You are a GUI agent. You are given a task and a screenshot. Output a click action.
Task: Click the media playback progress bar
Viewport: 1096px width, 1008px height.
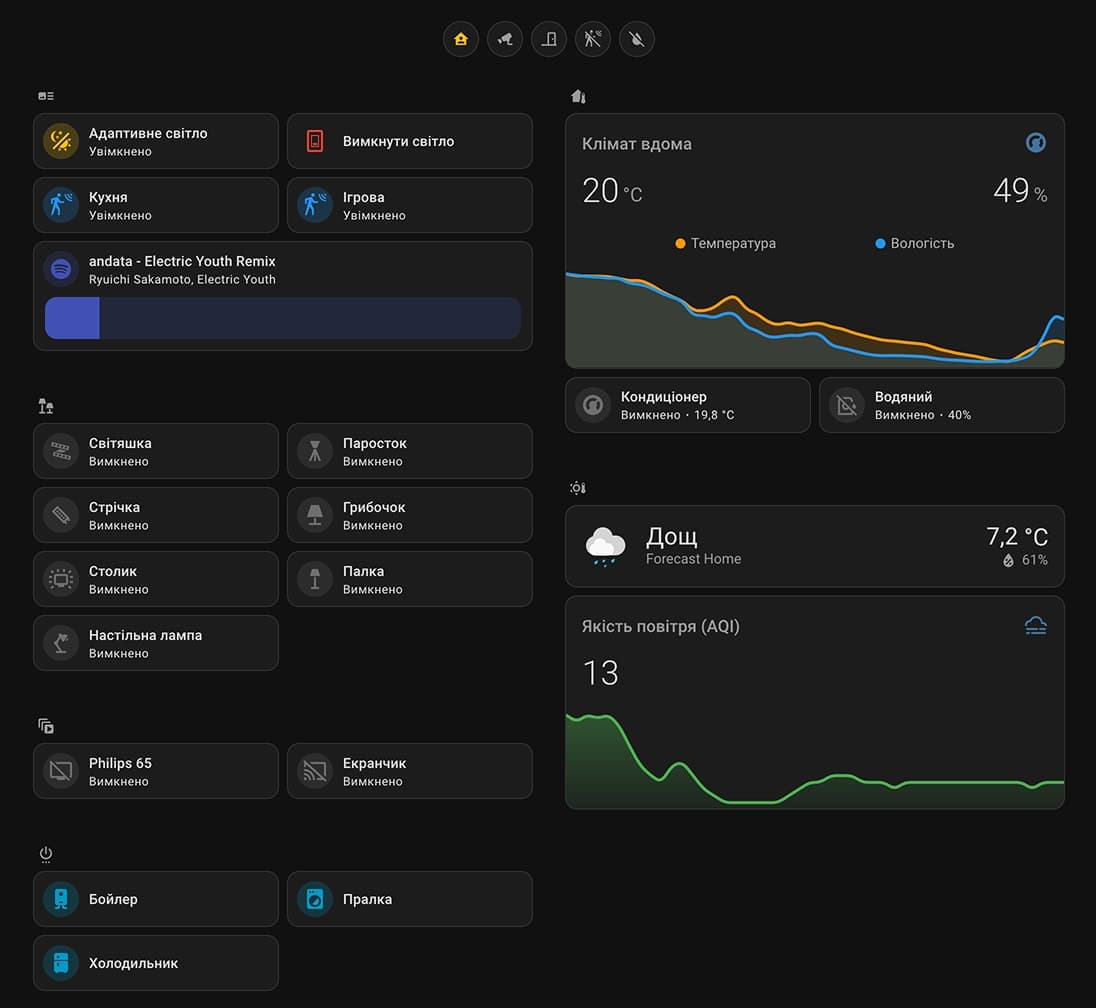coord(282,318)
